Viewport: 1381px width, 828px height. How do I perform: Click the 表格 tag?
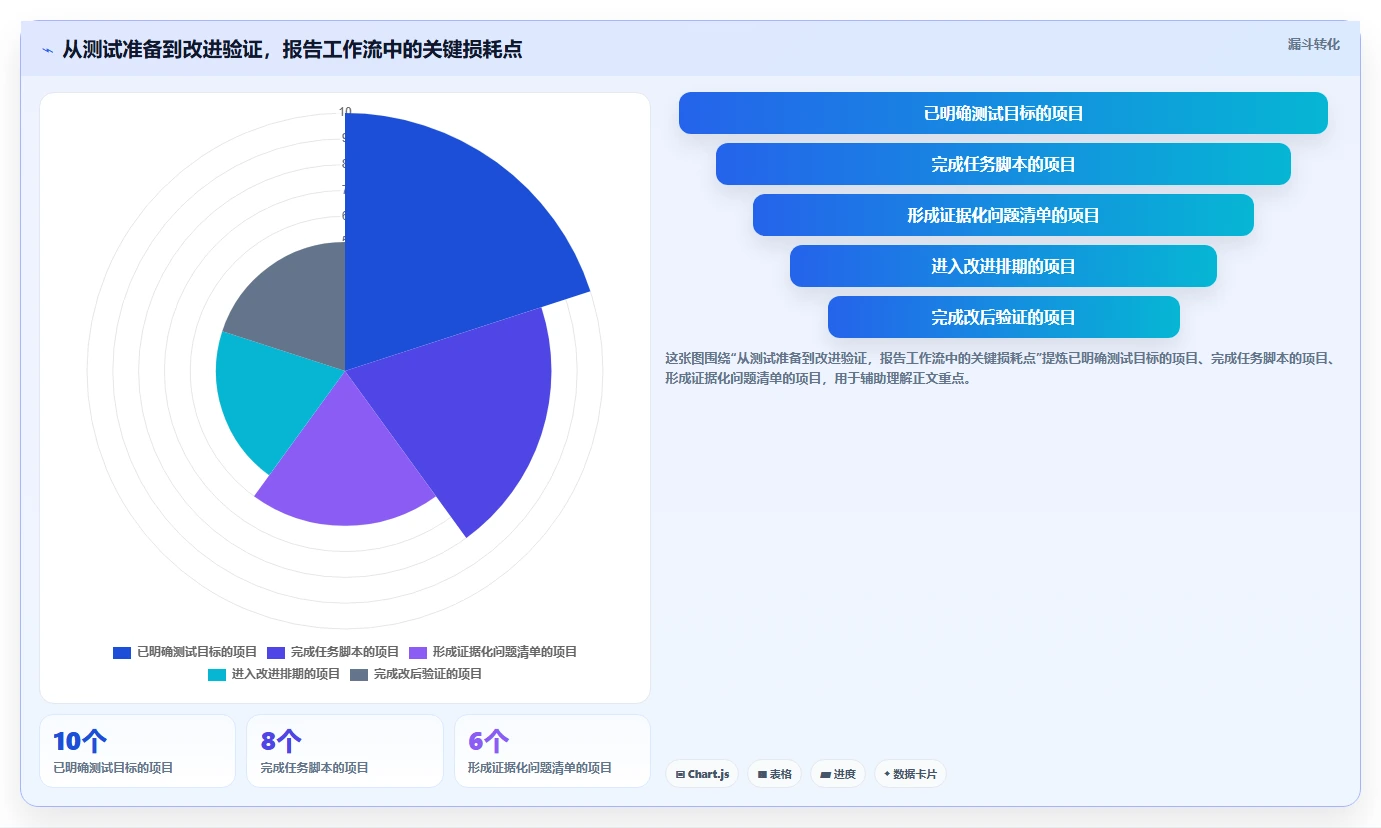click(x=774, y=774)
